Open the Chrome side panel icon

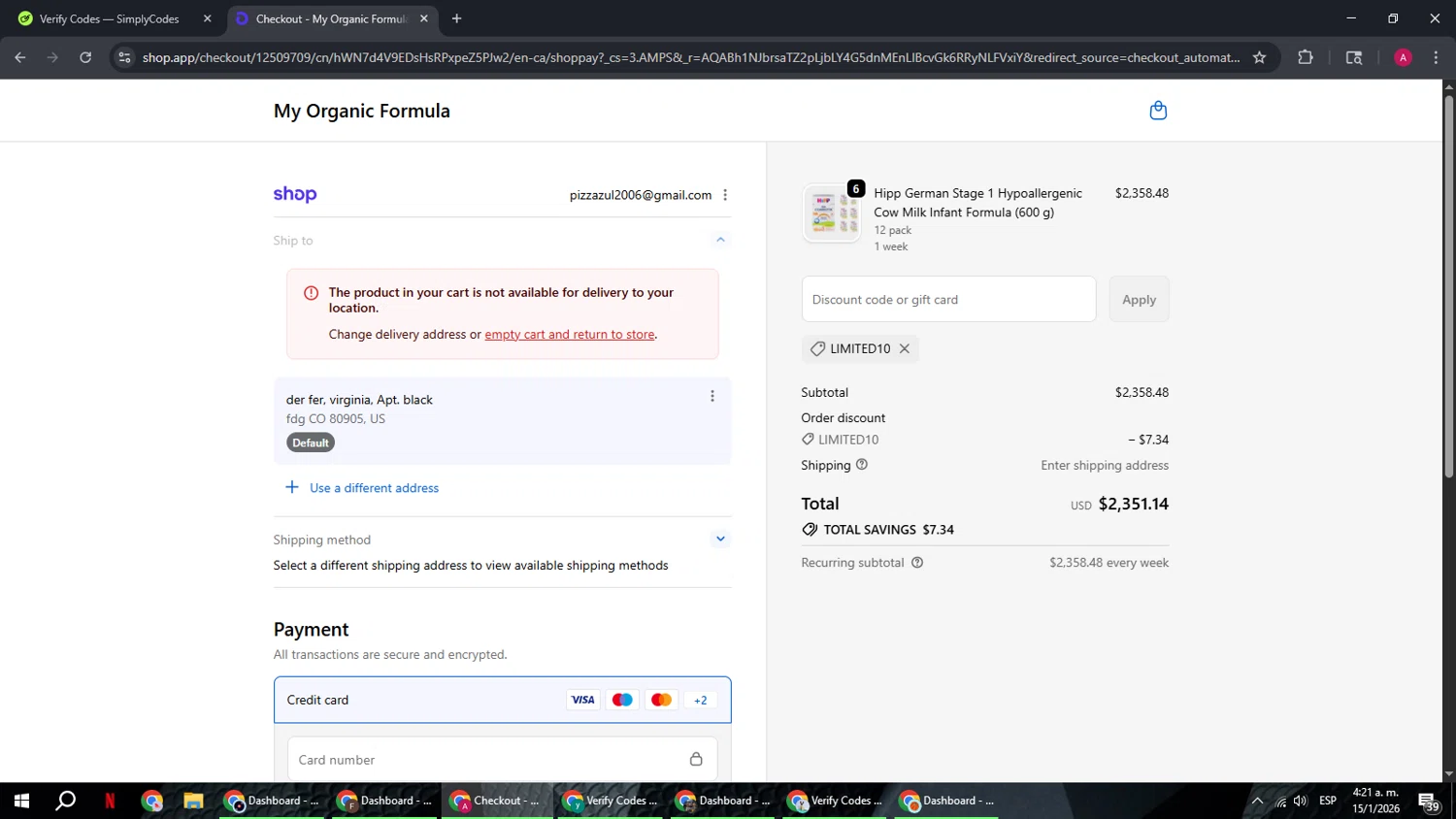click(x=1354, y=57)
